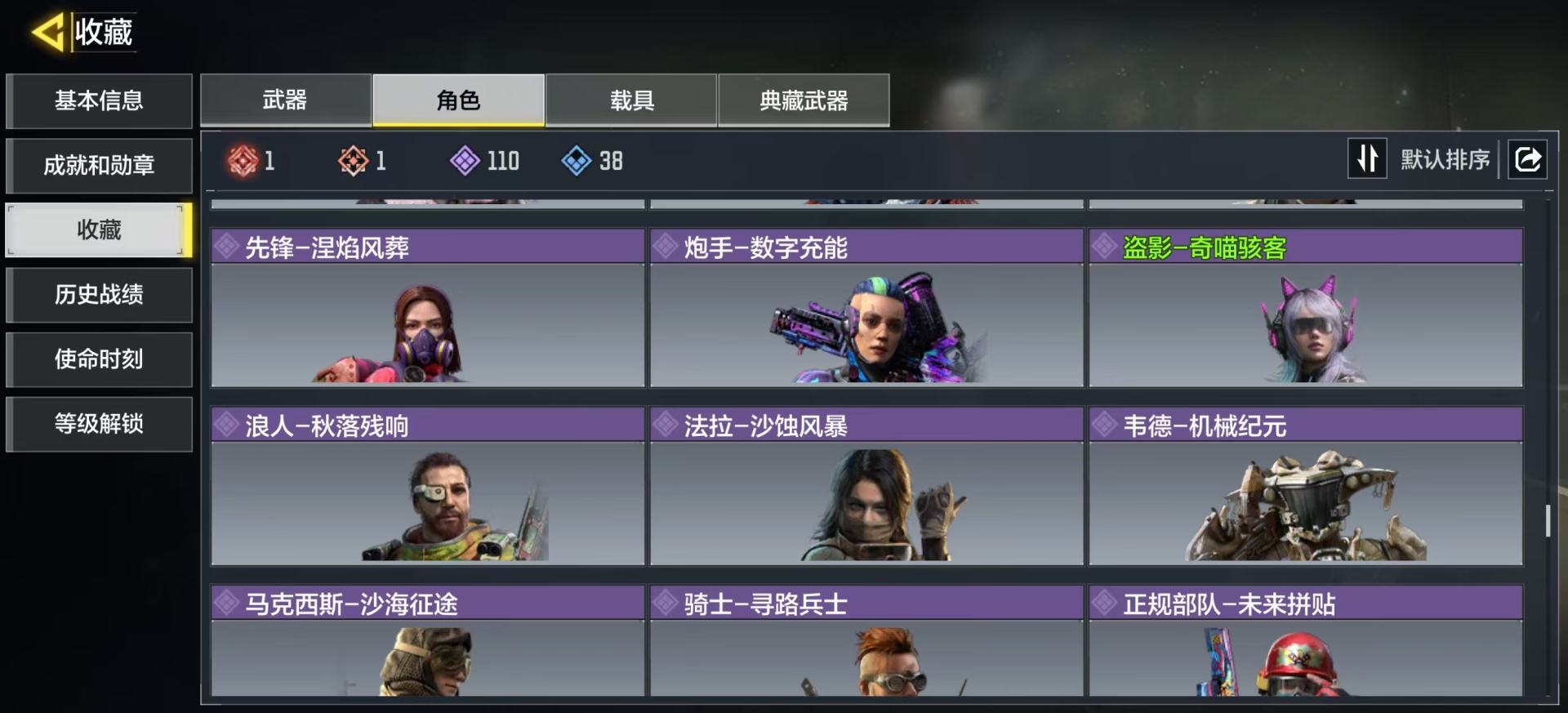
Task: Open the 典藏武器 tab
Action: [804, 100]
